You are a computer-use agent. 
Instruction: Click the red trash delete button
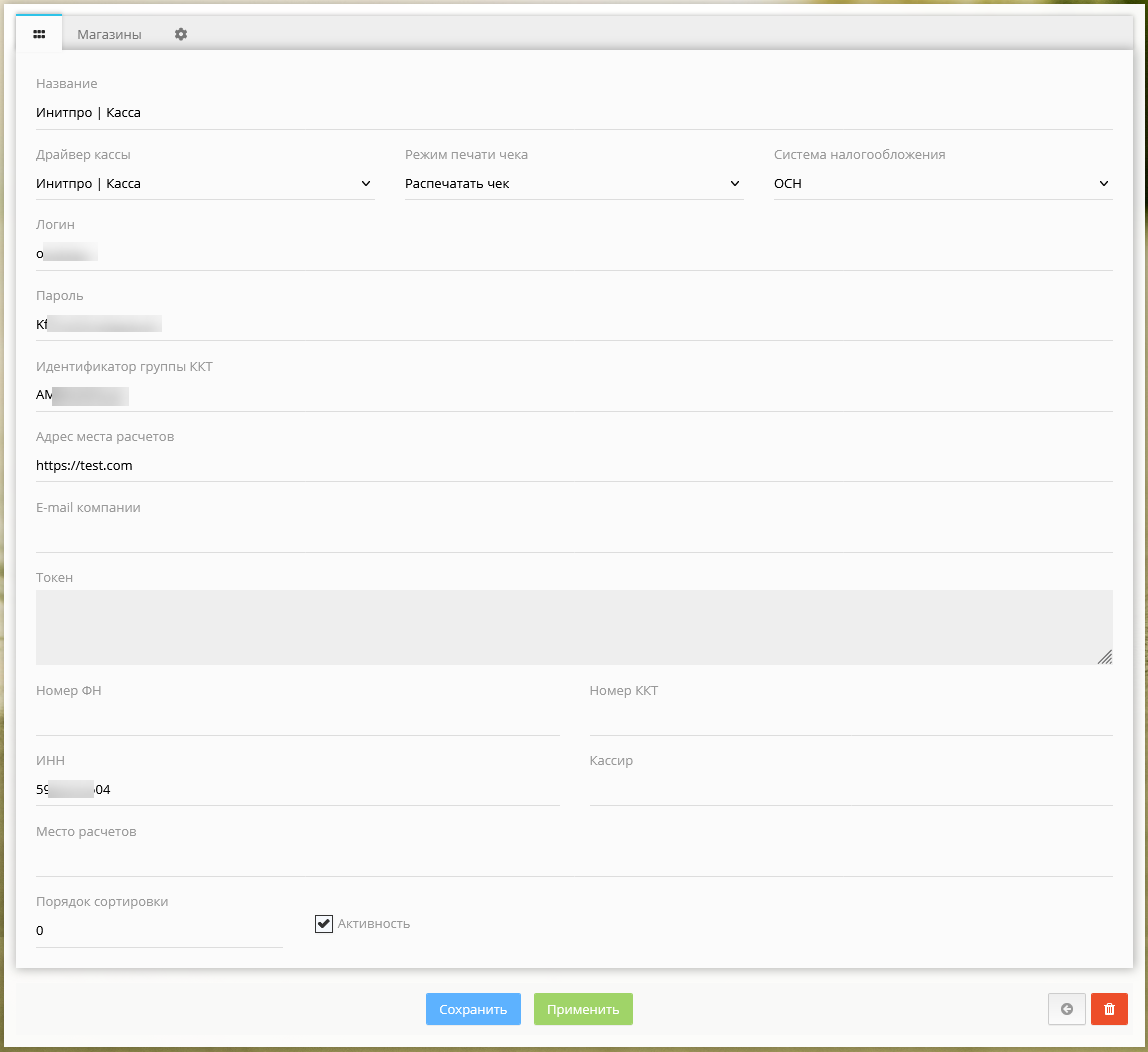(1109, 1009)
